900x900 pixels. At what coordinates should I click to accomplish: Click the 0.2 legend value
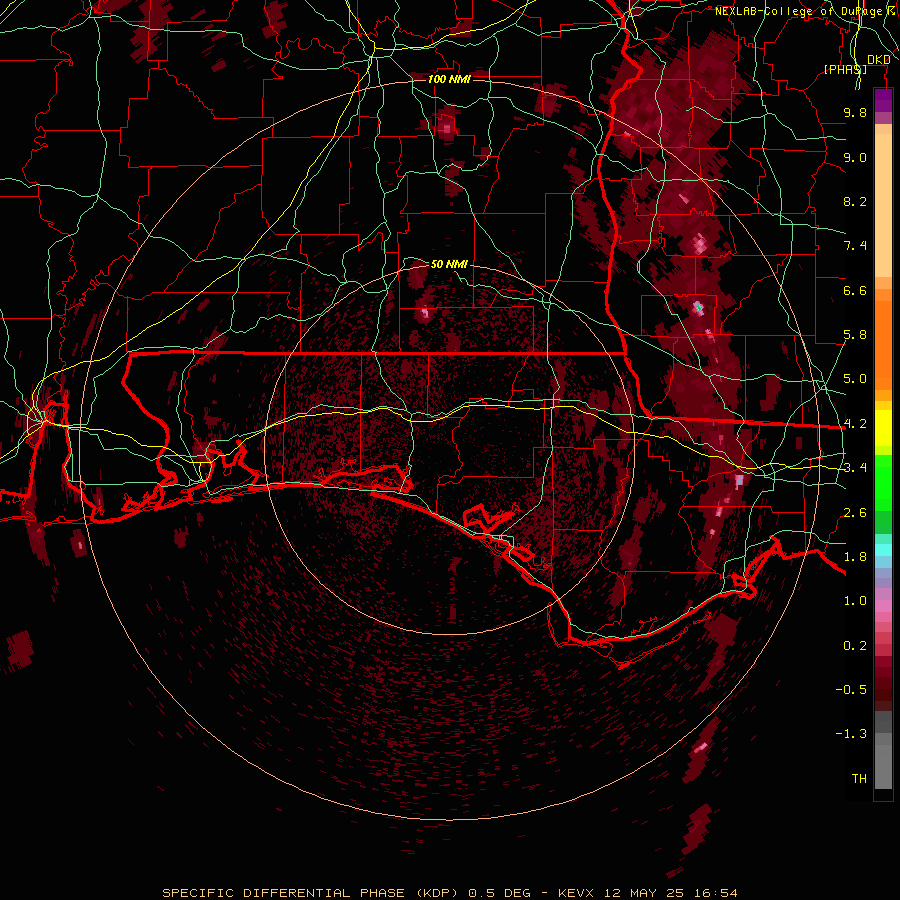click(x=855, y=646)
